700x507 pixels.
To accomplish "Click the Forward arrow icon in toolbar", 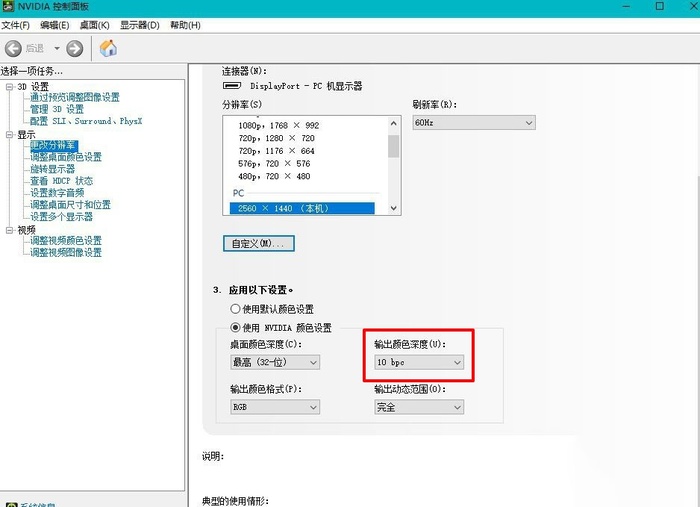I will coord(75,48).
